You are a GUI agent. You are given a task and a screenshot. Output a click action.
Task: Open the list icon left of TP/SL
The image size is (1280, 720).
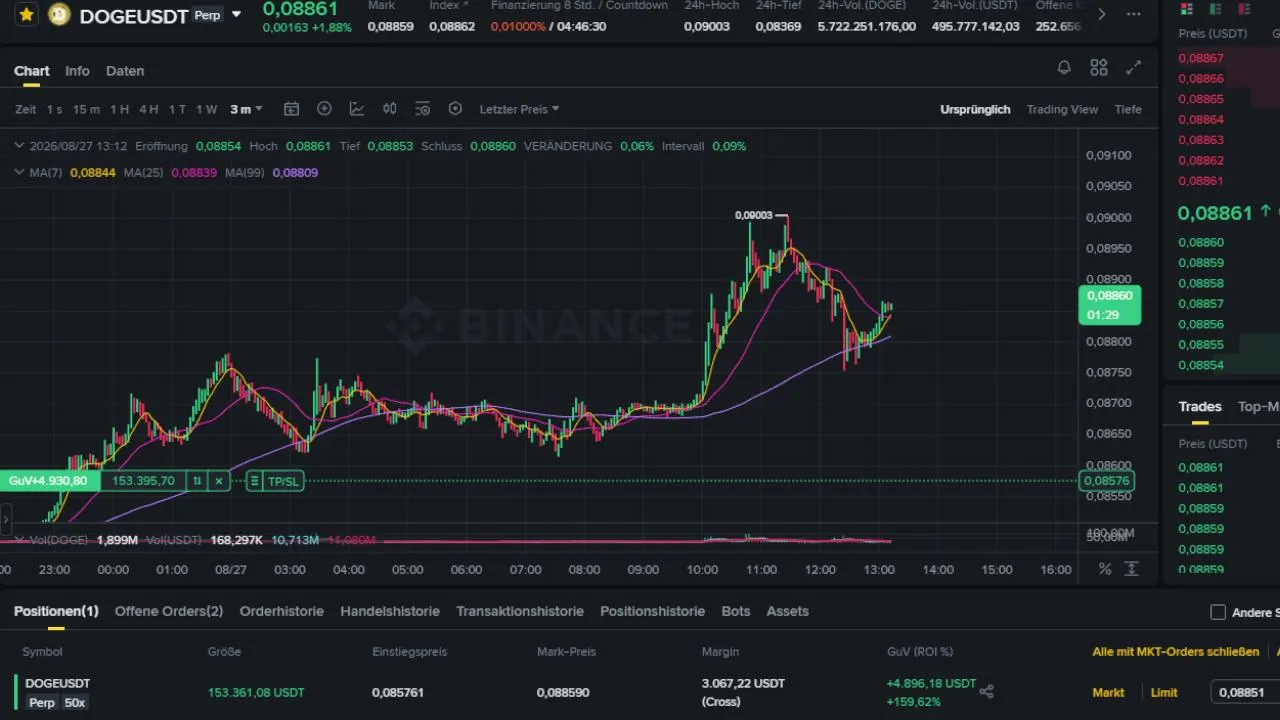pos(254,482)
